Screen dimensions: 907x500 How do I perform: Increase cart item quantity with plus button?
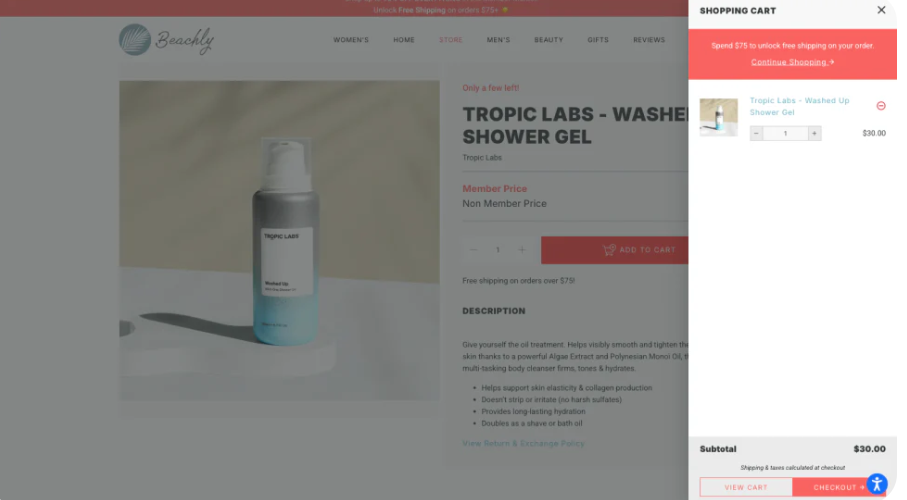(x=814, y=133)
